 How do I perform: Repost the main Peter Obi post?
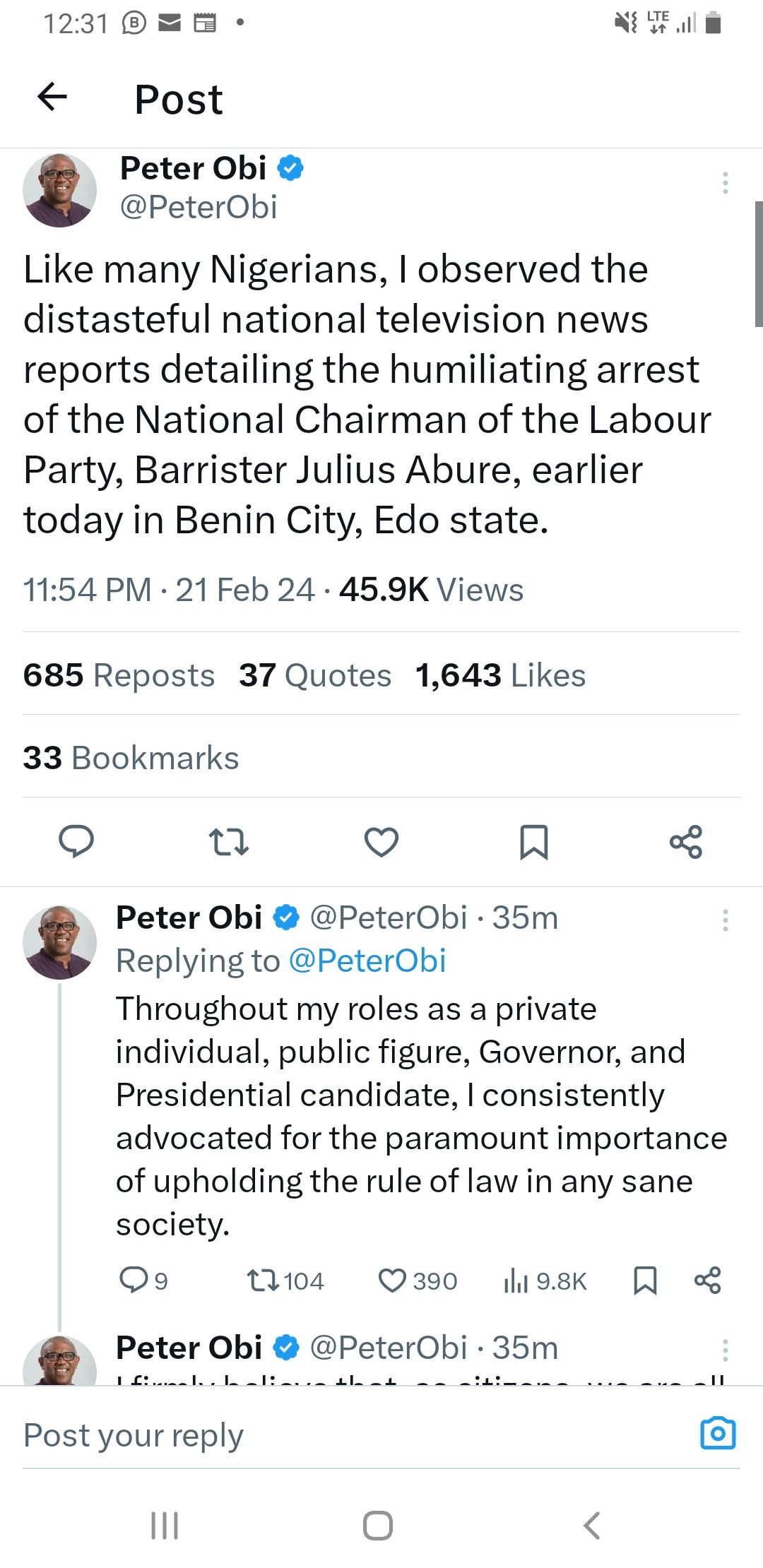[x=229, y=841]
